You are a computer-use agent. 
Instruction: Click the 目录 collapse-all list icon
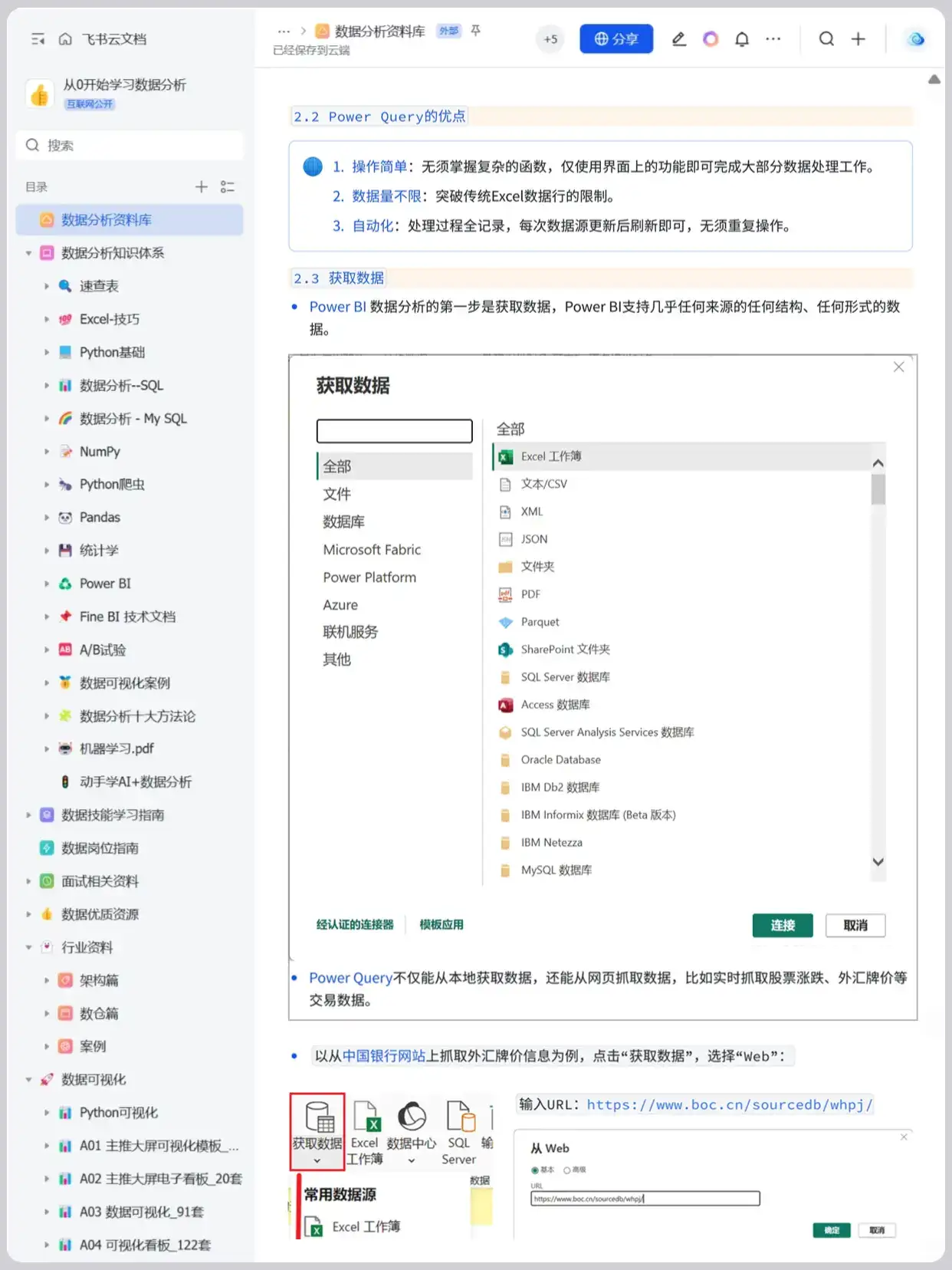228,186
